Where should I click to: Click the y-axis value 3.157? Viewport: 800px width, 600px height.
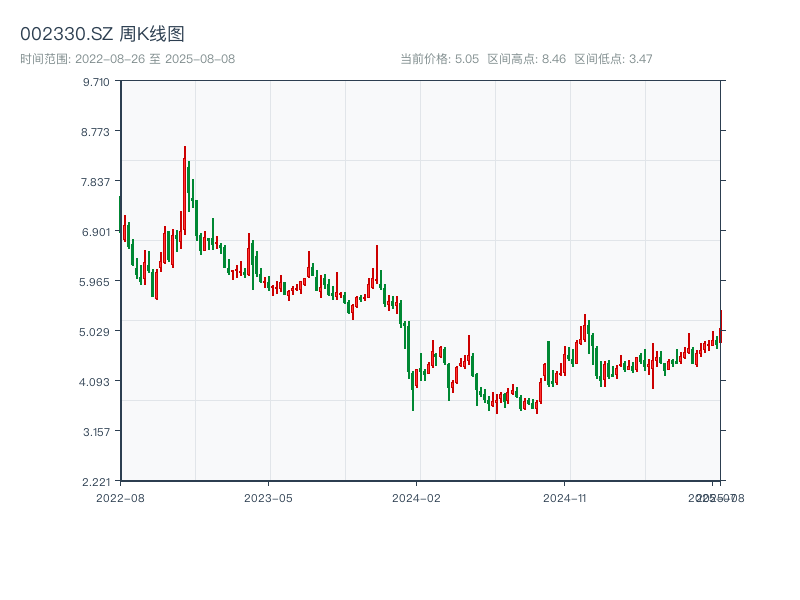tap(96, 432)
